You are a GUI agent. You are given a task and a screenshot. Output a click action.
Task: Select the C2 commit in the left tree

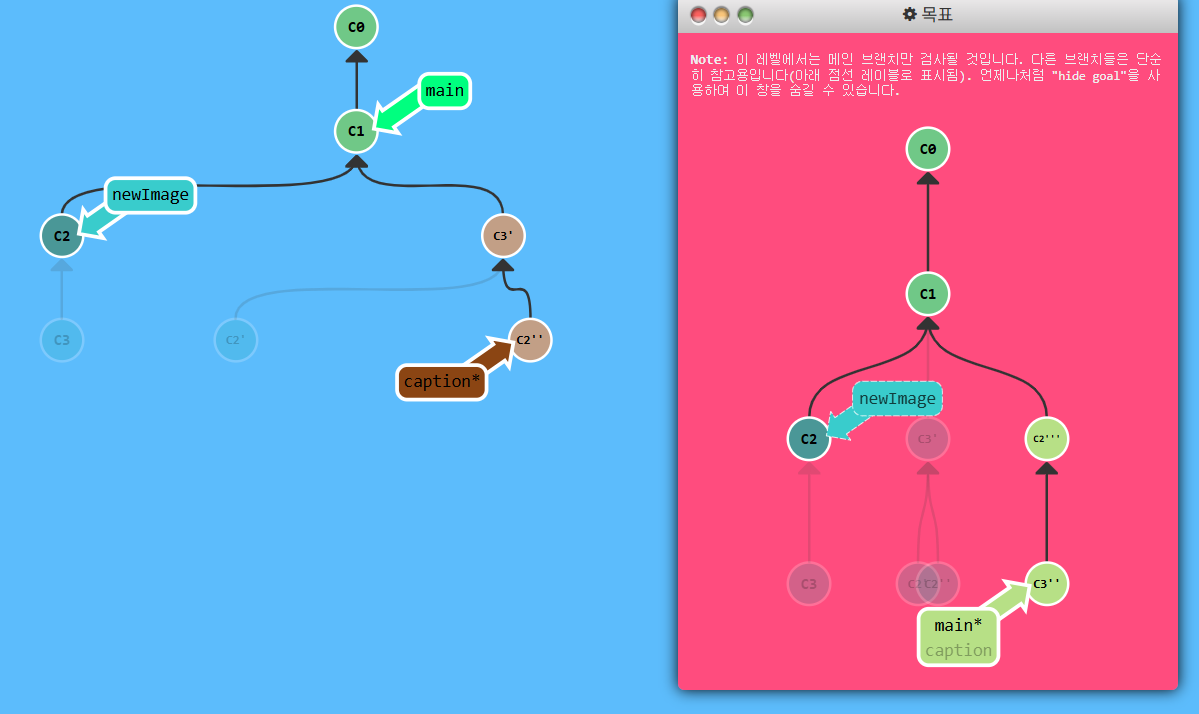click(62, 236)
